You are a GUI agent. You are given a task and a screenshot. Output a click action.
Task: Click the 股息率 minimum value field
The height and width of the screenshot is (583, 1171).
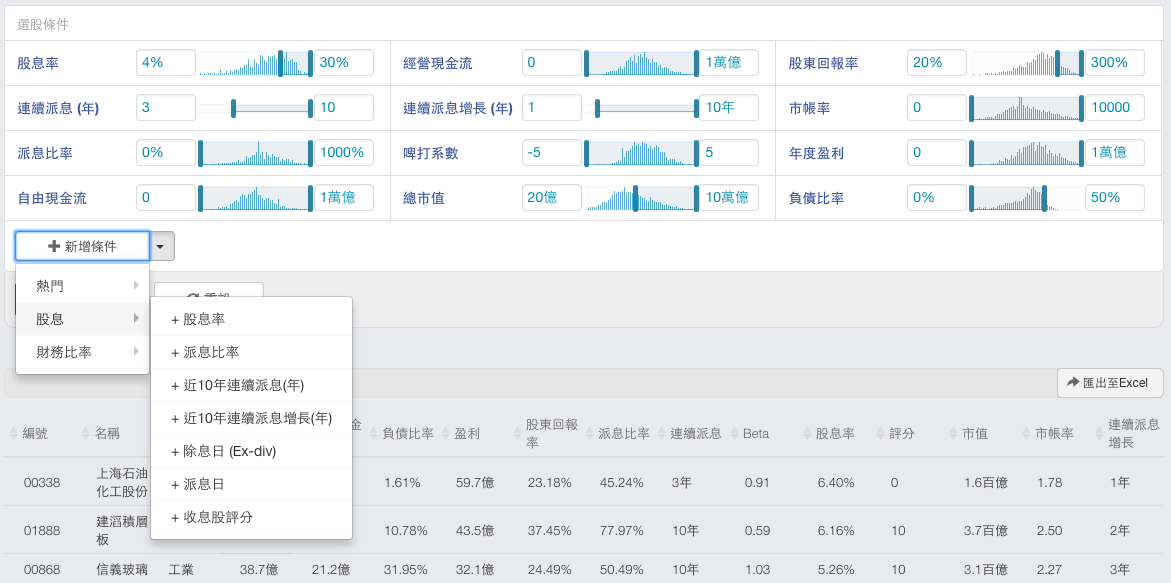(x=165, y=63)
